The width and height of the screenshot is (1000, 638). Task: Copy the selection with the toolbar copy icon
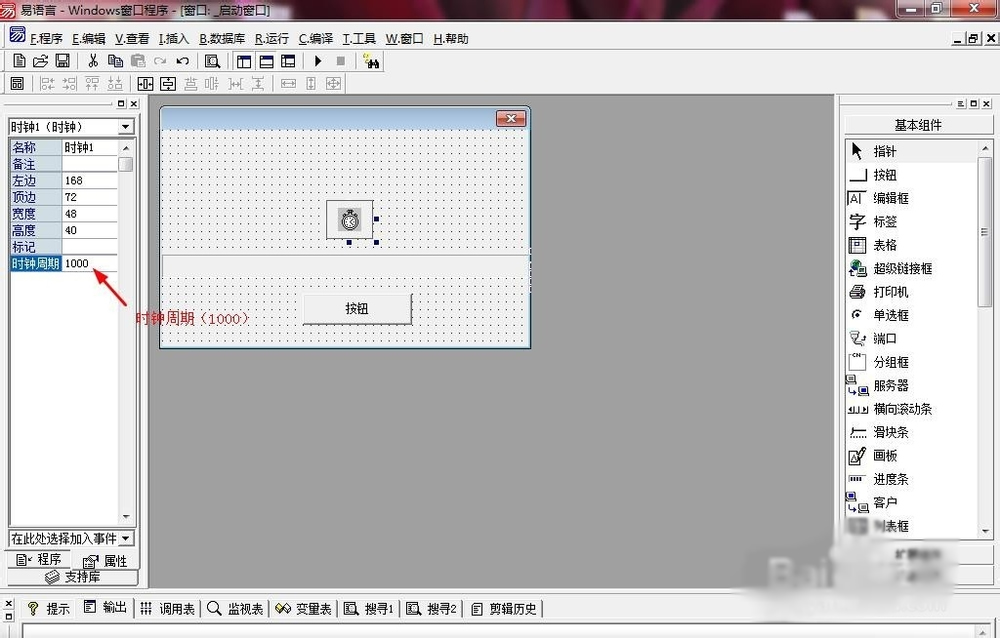point(115,61)
